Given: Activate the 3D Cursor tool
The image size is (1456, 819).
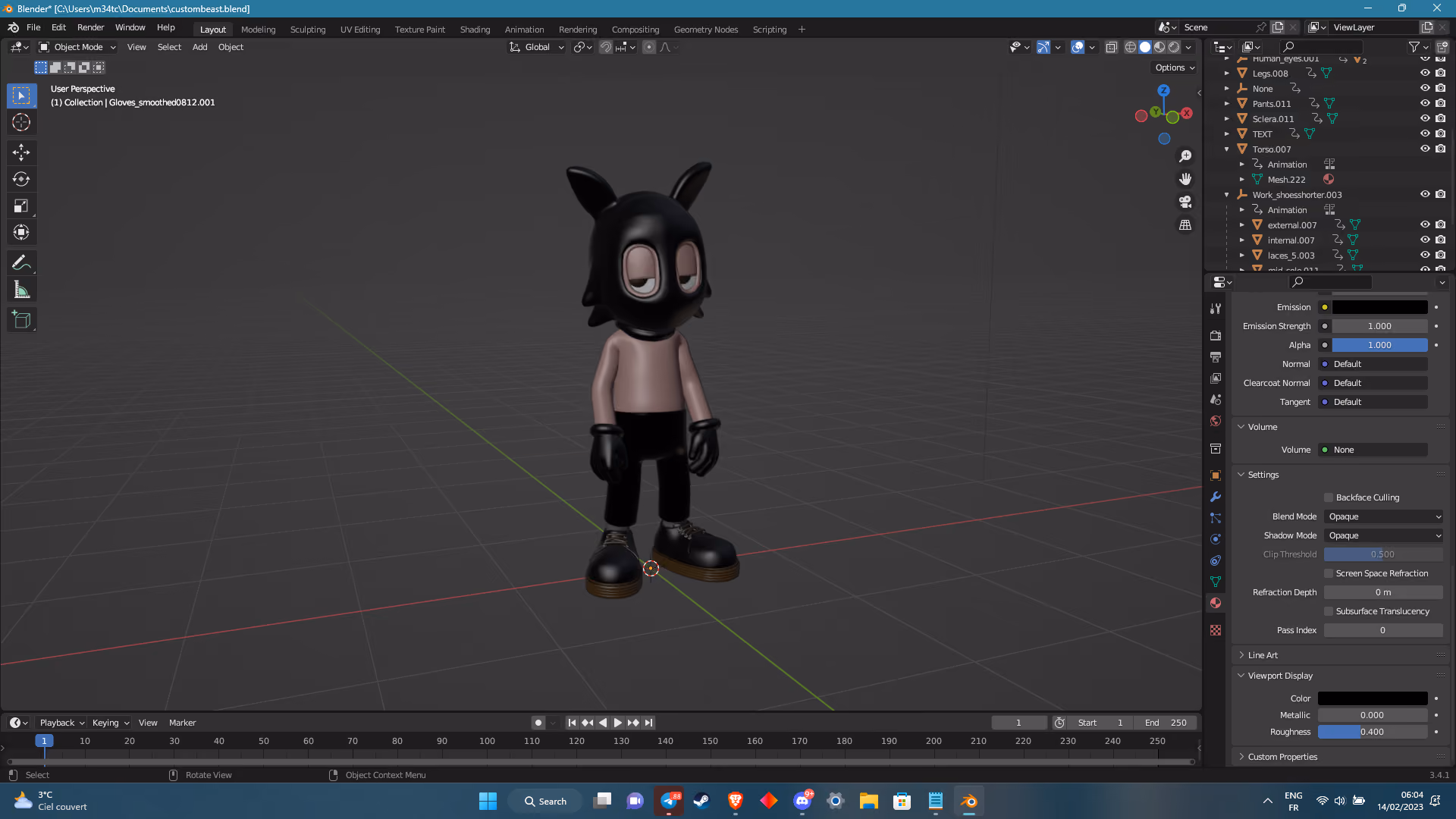Looking at the screenshot, I should pos(21,122).
